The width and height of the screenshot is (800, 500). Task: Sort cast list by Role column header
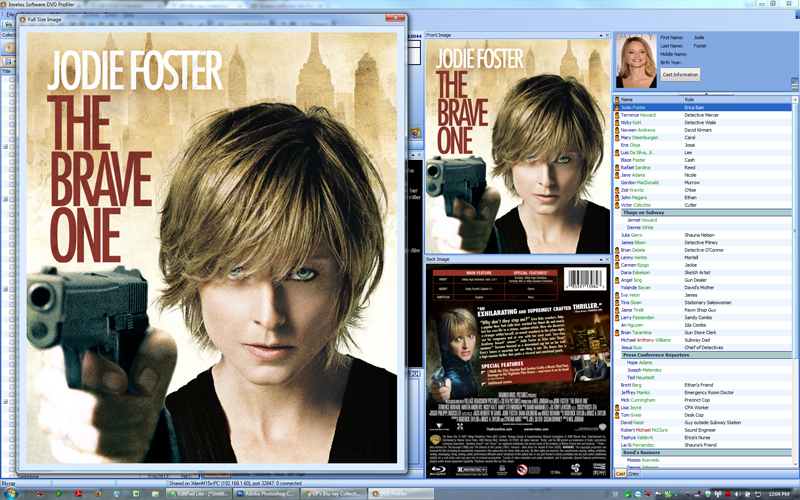(x=737, y=99)
